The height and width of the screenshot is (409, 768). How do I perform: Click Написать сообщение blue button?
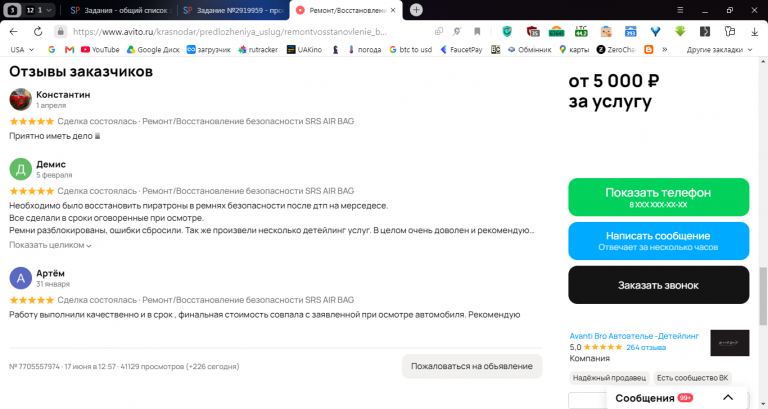pyautogui.click(x=658, y=241)
